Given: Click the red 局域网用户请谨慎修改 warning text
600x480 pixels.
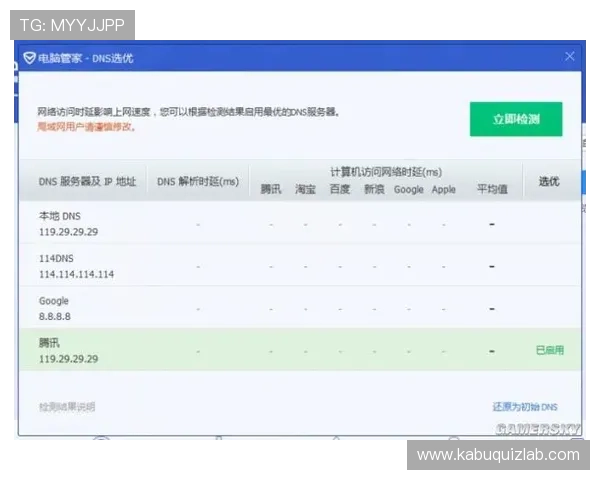Looking at the screenshot, I should point(86,127).
